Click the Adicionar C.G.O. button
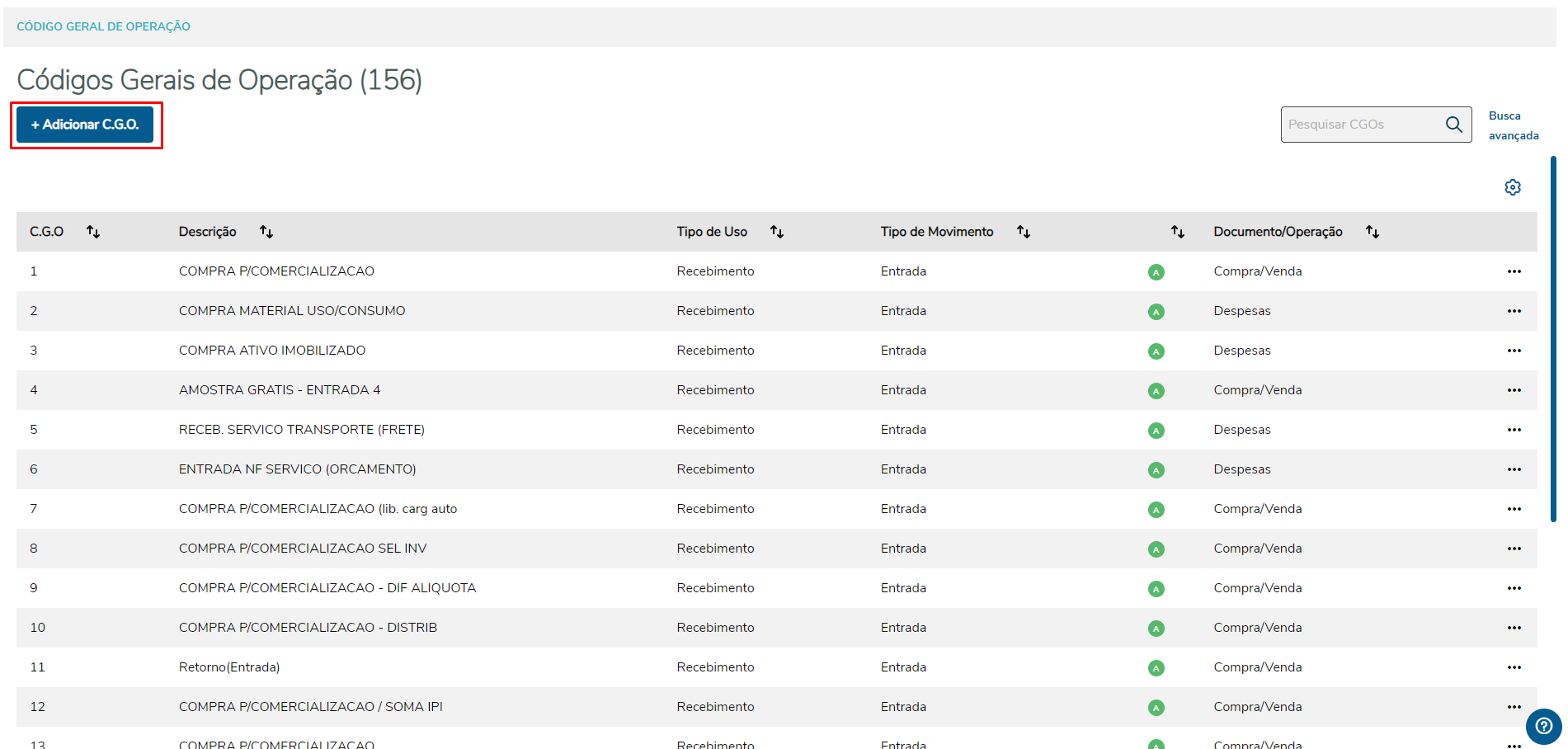The height and width of the screenshot is (749, 1568). [x=85, y=125]
